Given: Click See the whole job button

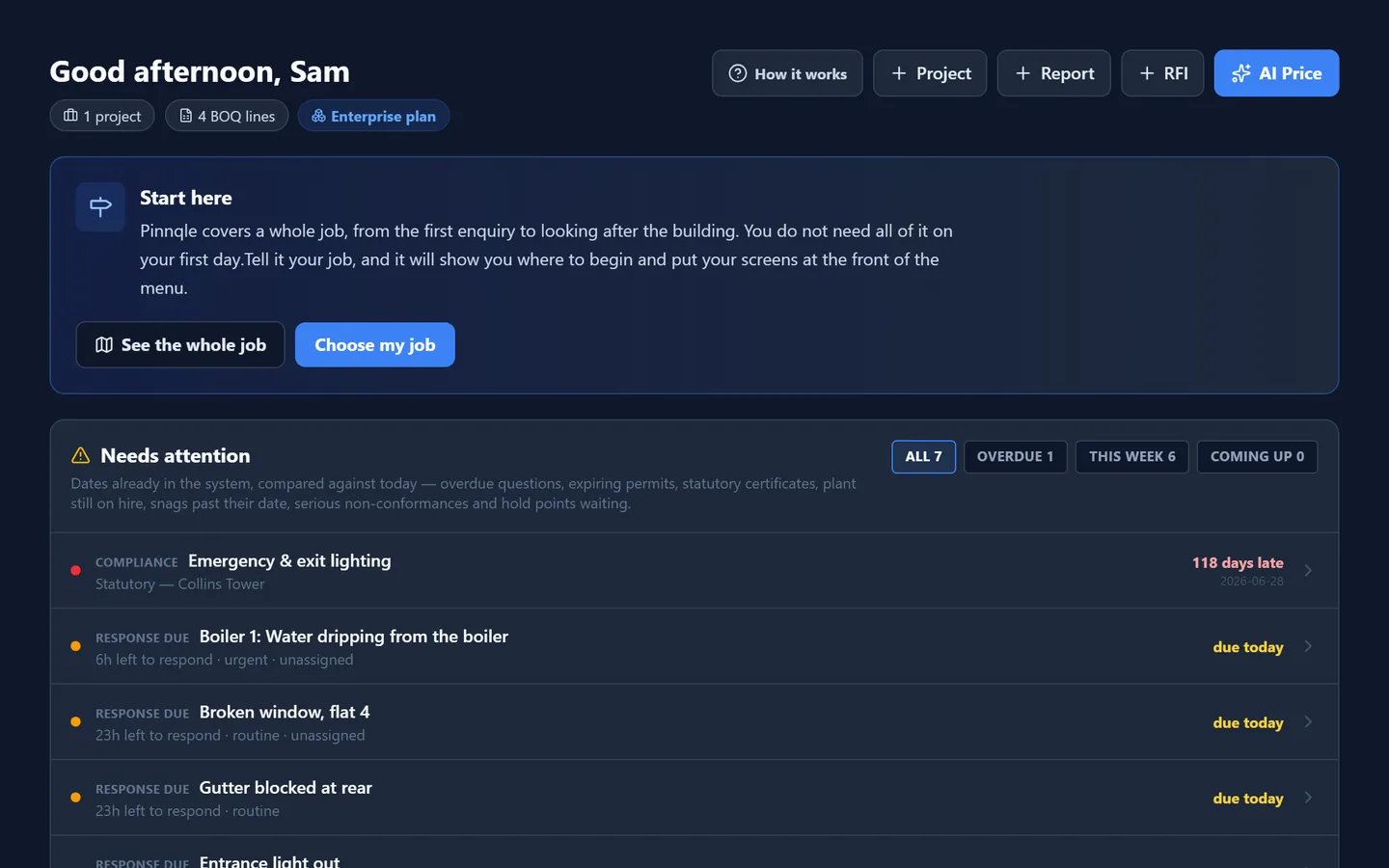Looking at the screenshot, I should (x=180, y=345).
